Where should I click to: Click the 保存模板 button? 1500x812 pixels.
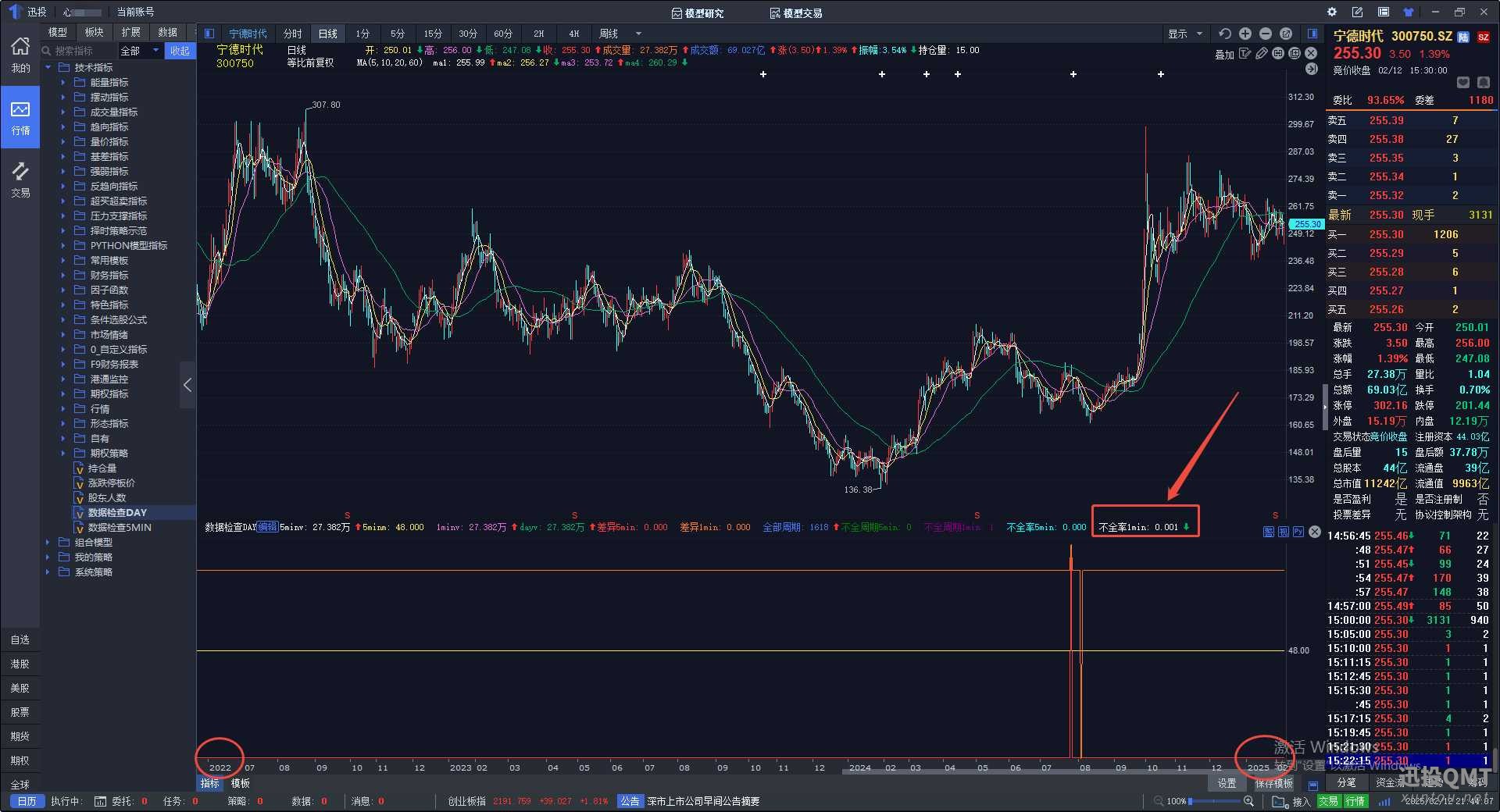click(x=1273, y=783)
